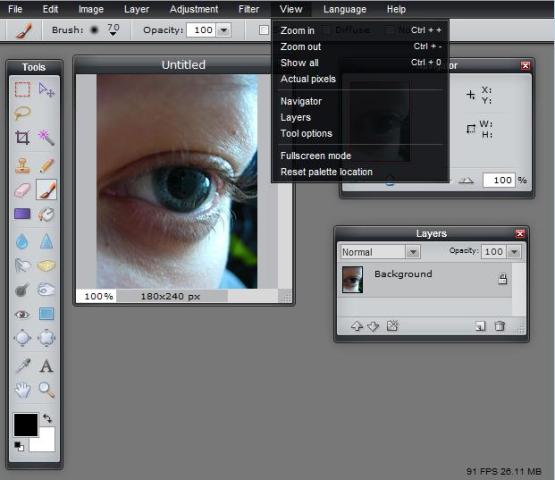Viewport: 555px width, 480px height.
Task: Choose Show all from View menu
Action: point(360,63)
